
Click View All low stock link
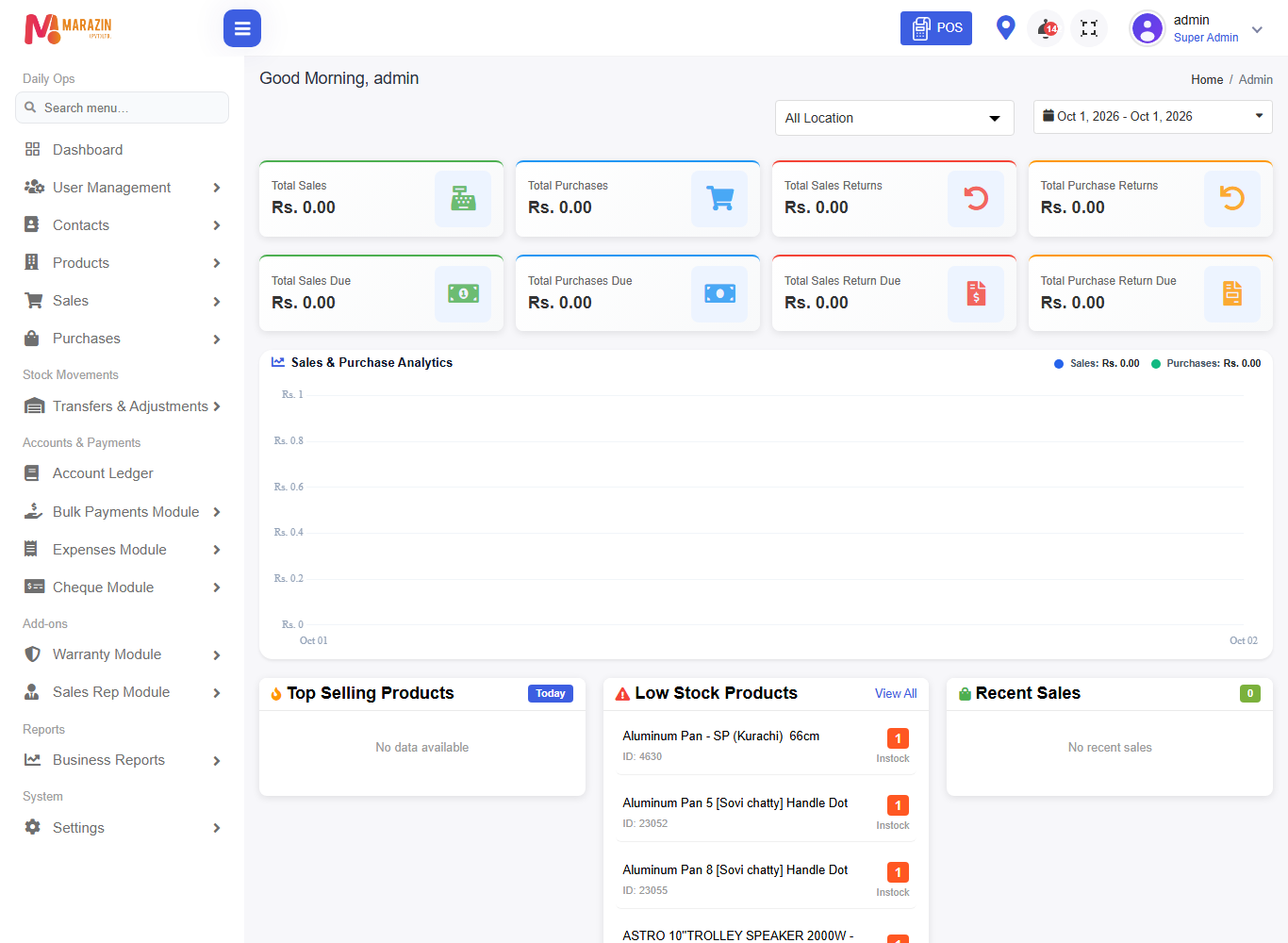tap(895, 693)
